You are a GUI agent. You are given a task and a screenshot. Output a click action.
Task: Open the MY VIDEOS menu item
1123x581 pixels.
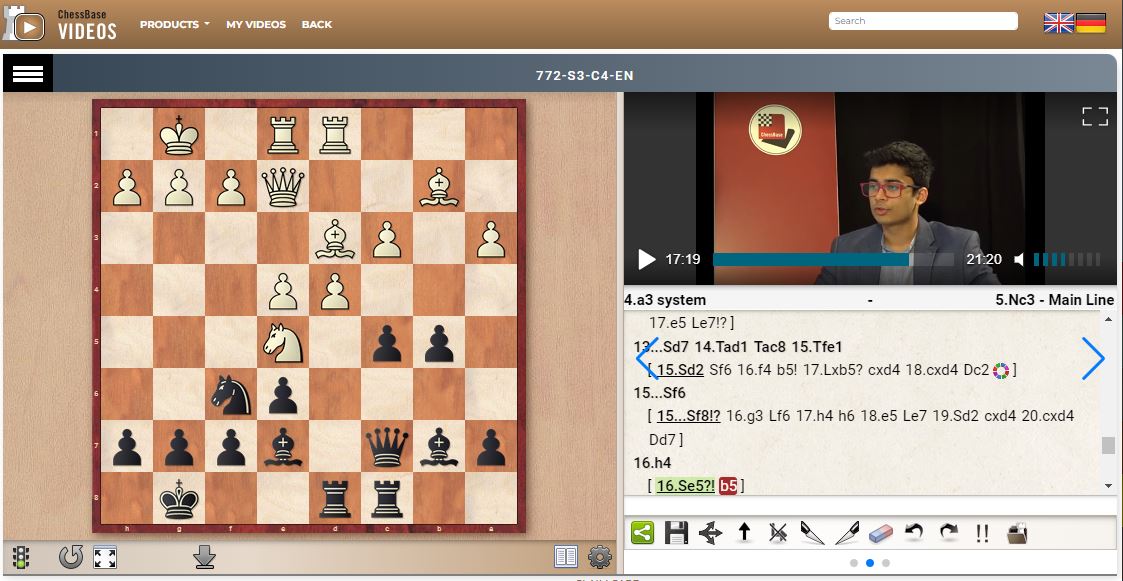256,24
